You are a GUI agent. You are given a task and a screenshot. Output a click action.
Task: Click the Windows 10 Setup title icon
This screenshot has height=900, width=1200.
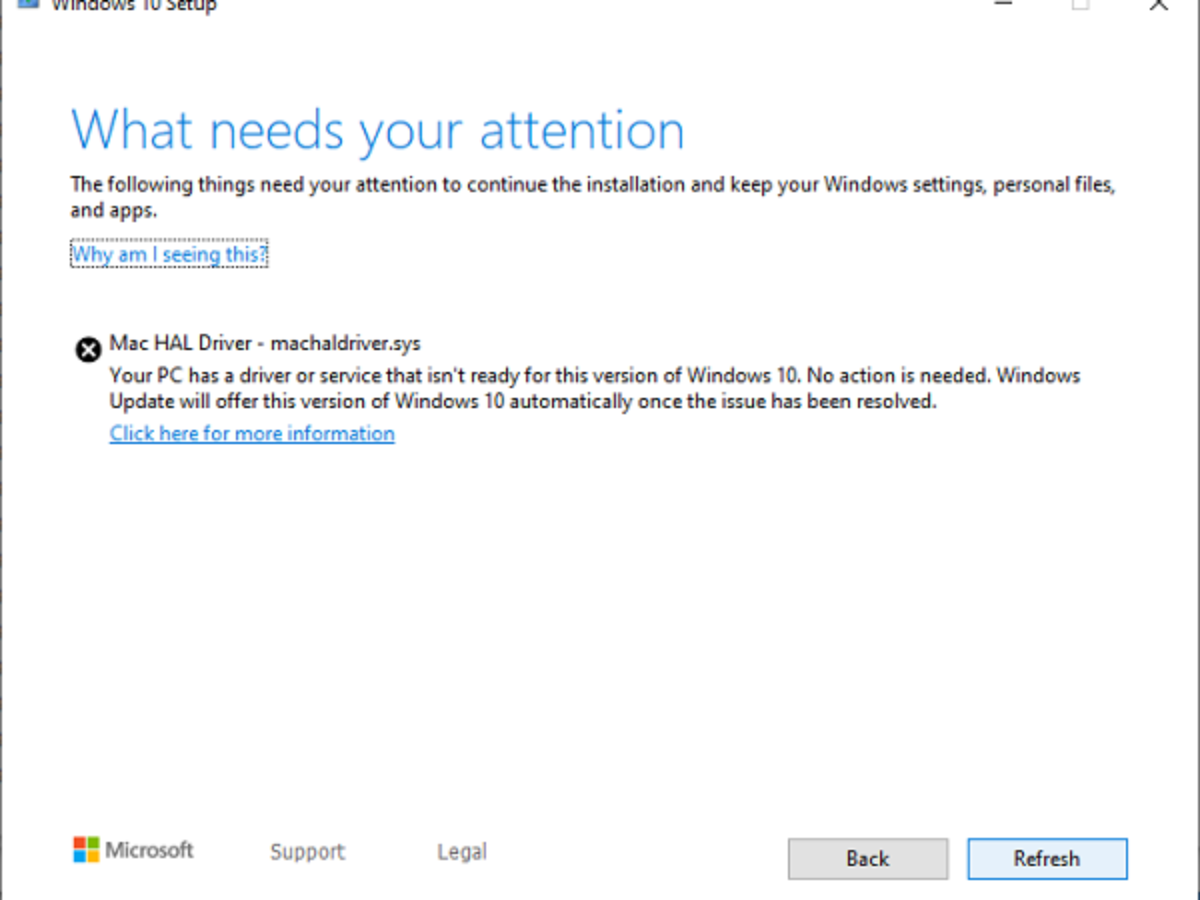coord(27,4)
